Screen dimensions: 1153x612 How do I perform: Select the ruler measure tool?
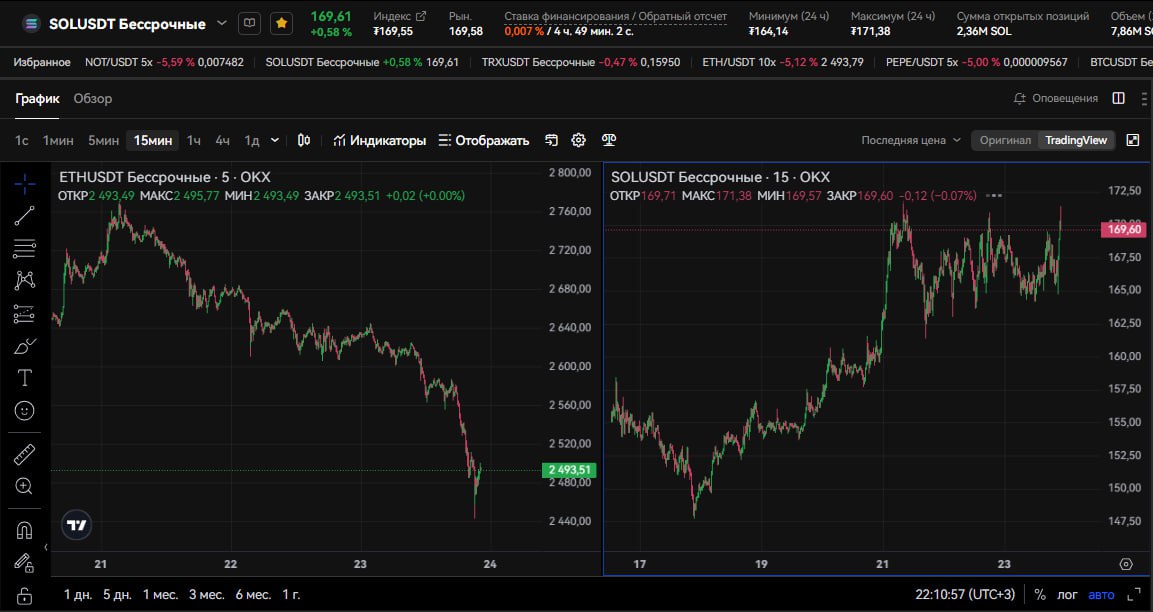pos(24,455)
